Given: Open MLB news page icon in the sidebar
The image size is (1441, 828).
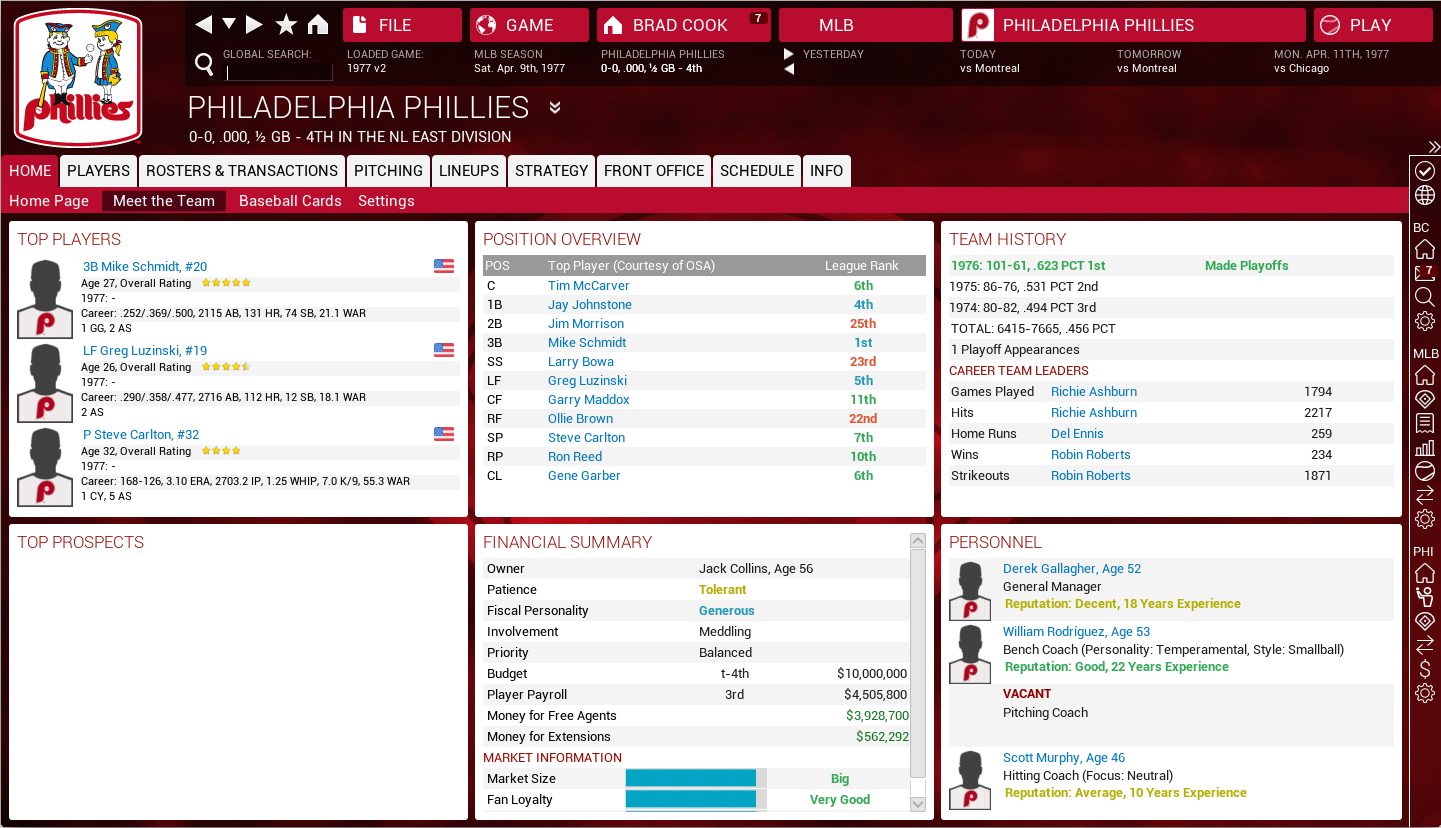Looking at the screenshot, I should (1425, 423).
